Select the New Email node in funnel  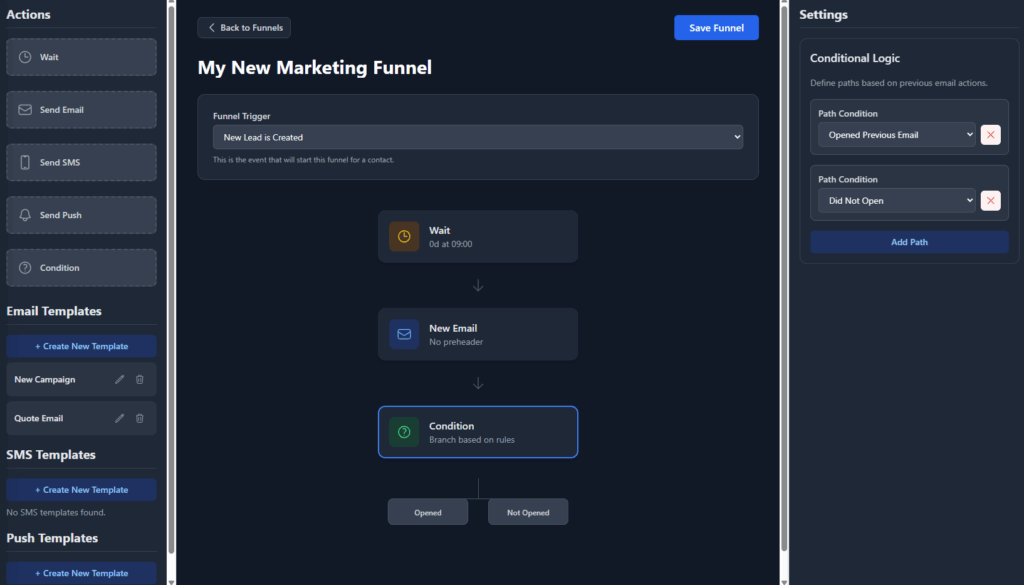(x=478, y=334)
